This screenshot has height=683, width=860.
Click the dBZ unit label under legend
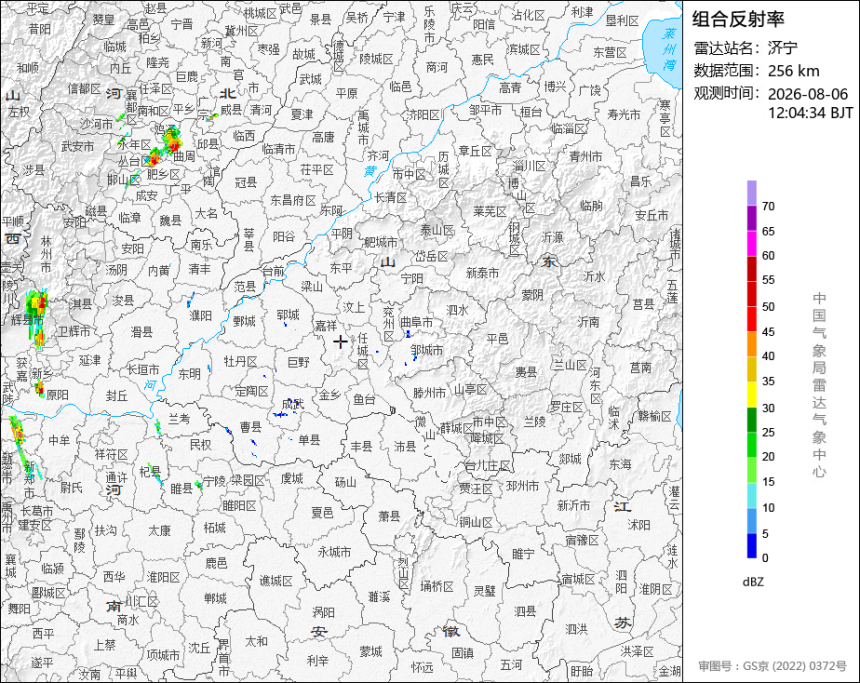[753, 582]
